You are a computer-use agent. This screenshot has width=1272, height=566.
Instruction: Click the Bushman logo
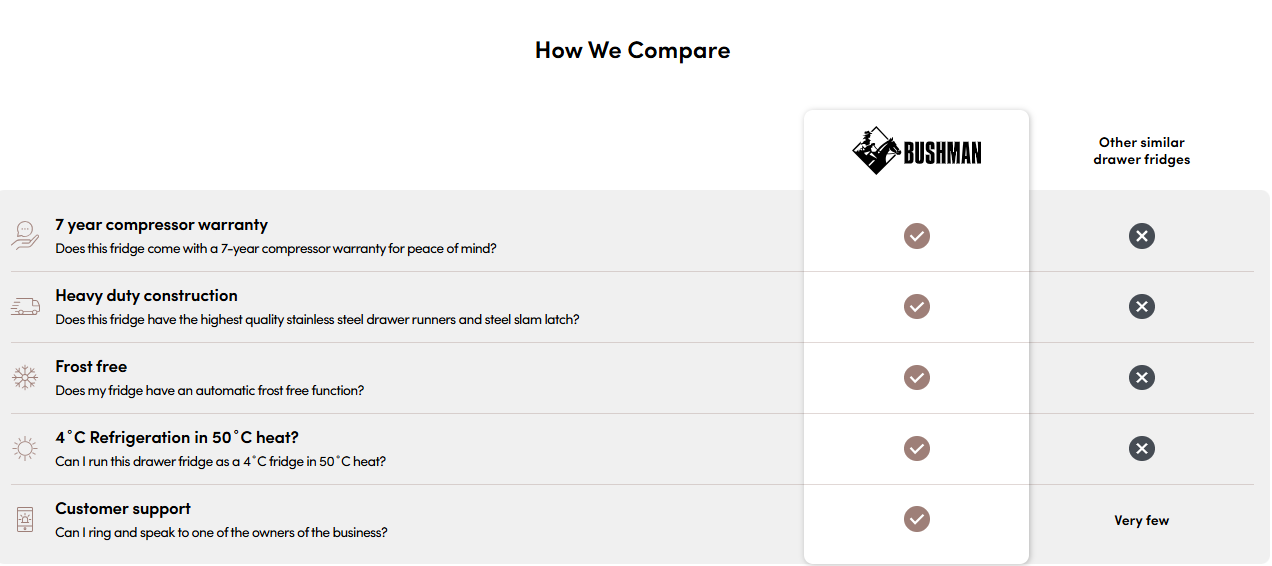click(x=917, y=151)
